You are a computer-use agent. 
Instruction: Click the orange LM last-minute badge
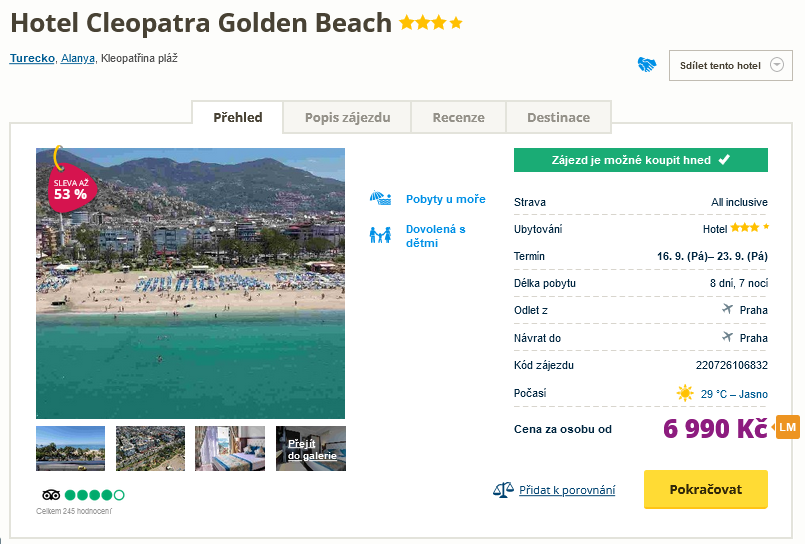[788, 428]
